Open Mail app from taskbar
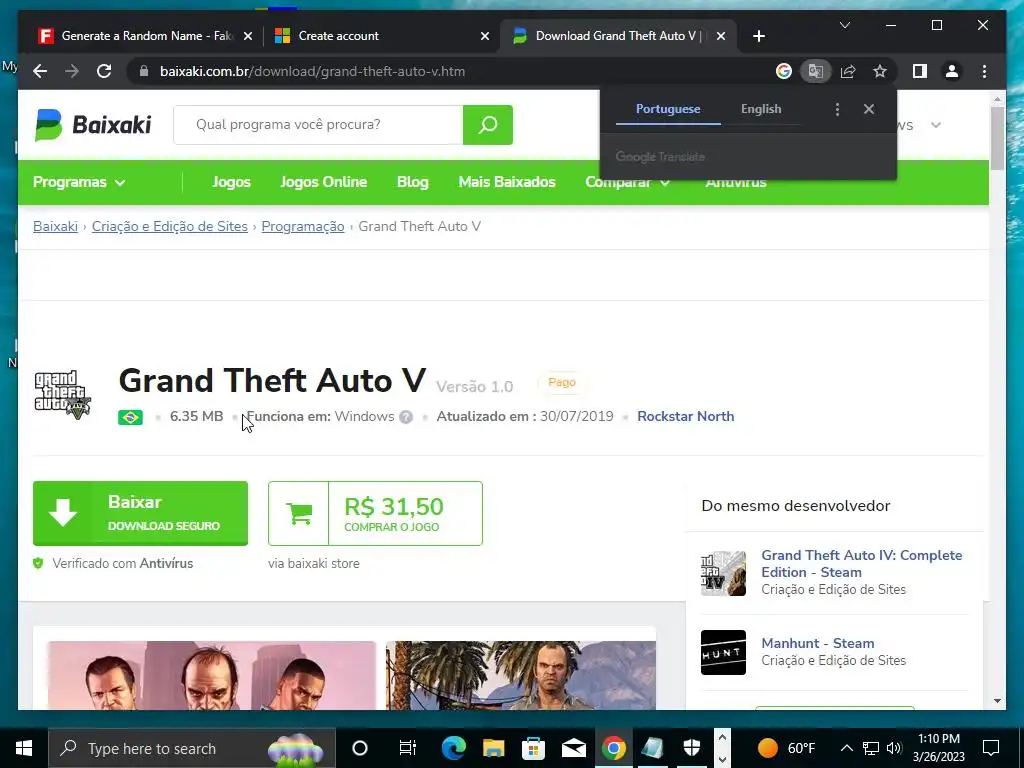This screenshot has width=1024, height=768. (x=573, y=748)
